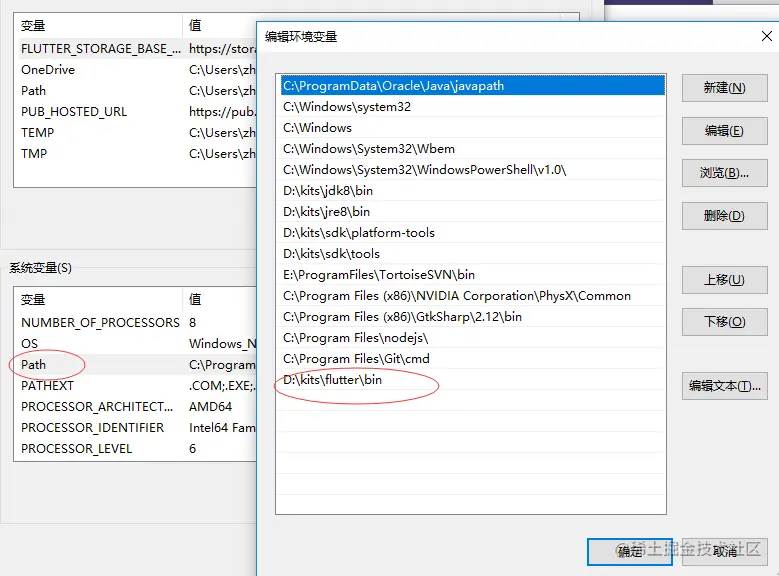The image size is (779, 576).
Task: Select the PATHEXT system variable
Action: (136, 386)
